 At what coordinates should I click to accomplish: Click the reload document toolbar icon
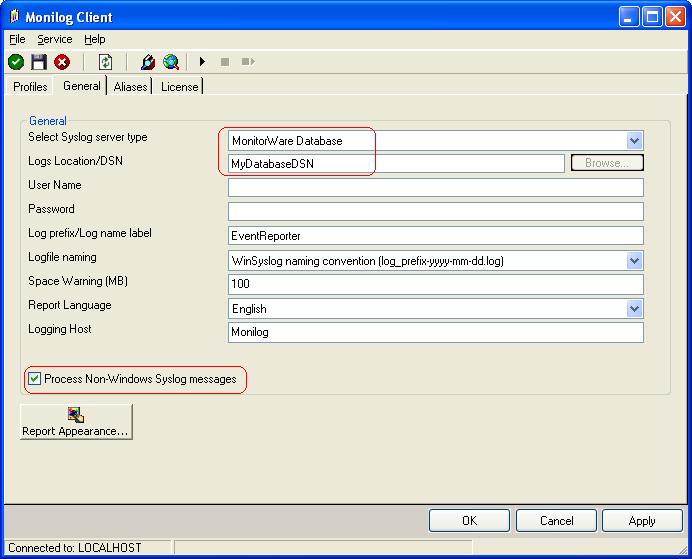tap(105, 62)
